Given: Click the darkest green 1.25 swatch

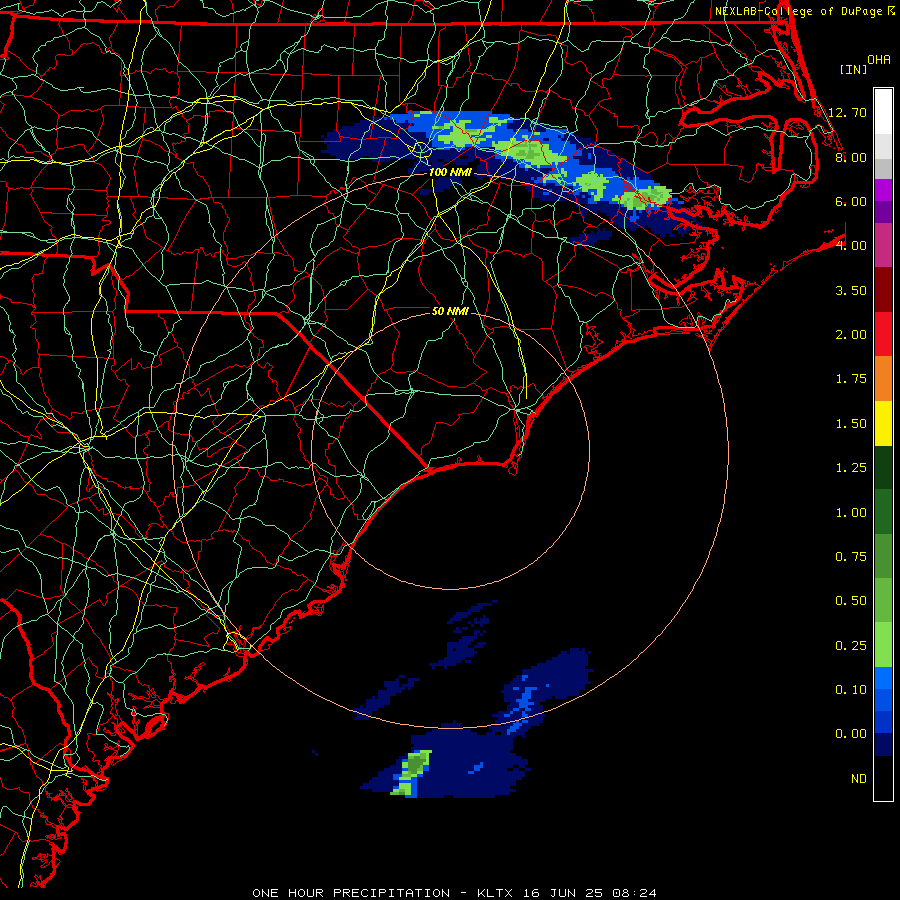Looking at the screenshot, I should coord(883,467).
